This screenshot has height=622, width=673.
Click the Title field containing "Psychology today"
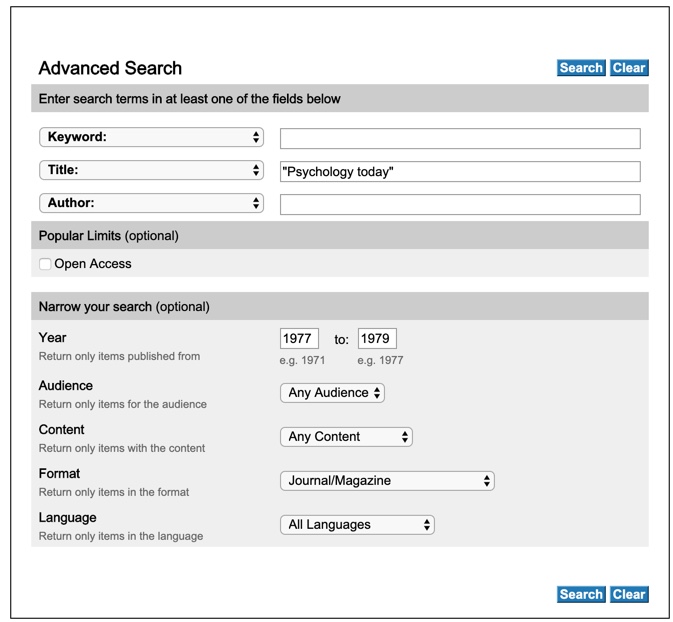(x=460, y=172)
